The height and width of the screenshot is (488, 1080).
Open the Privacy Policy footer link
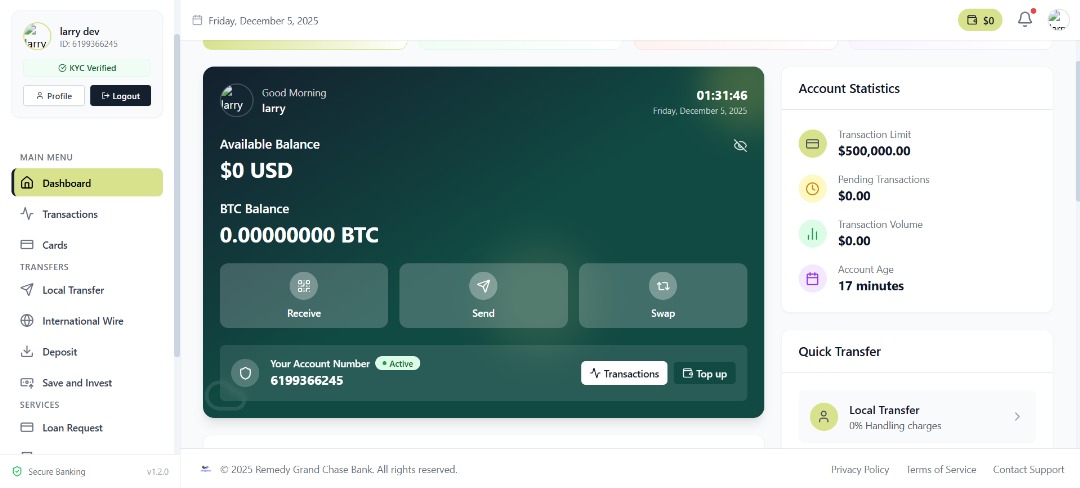860,469
